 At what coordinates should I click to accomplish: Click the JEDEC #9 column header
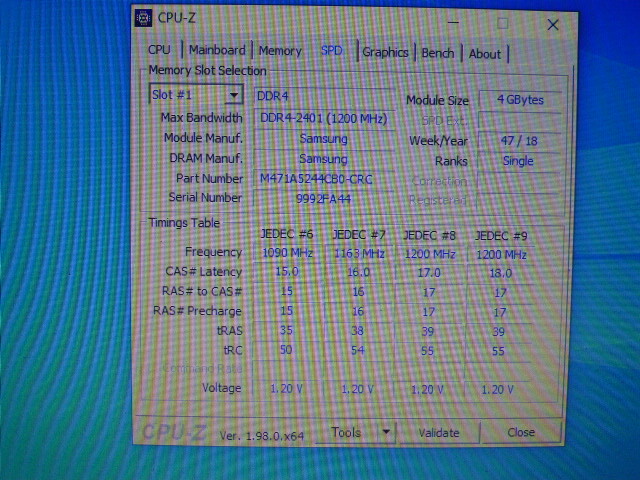[x=501, y=236]
